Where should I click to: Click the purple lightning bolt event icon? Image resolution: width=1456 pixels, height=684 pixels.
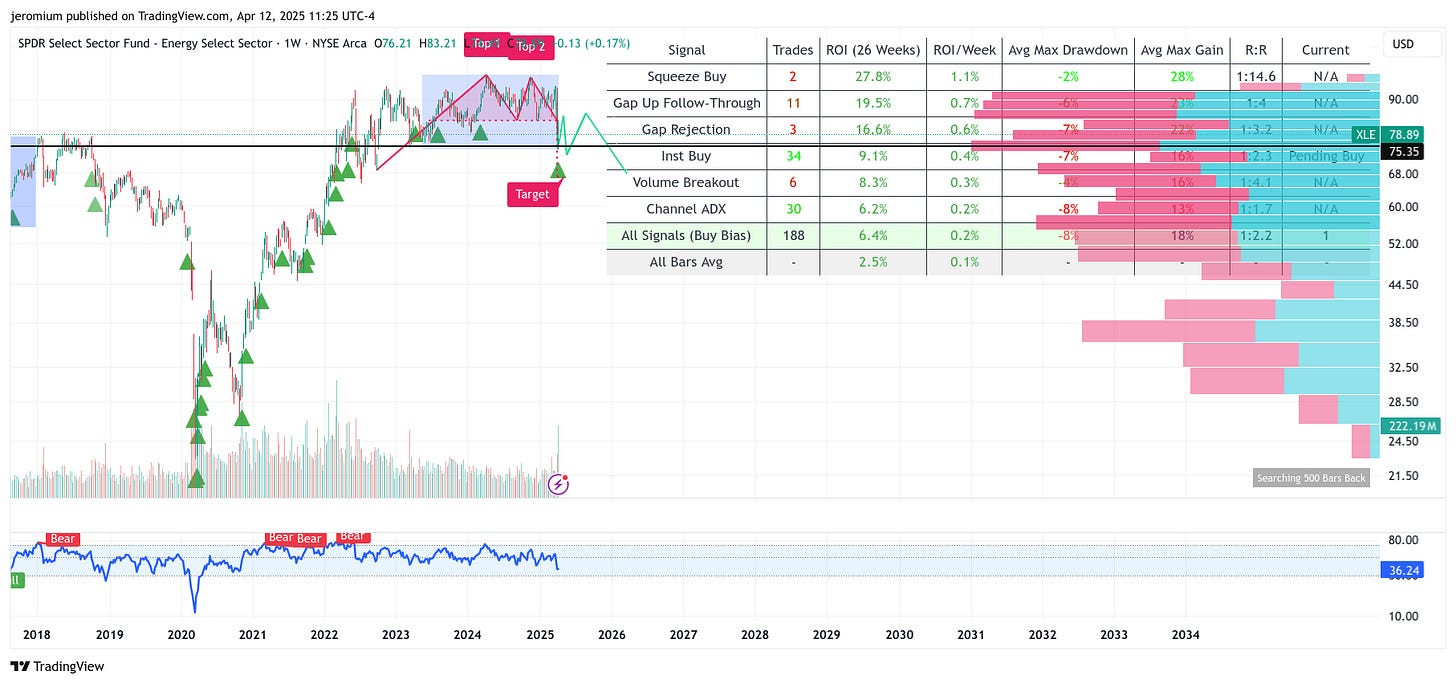pos(559,485)
